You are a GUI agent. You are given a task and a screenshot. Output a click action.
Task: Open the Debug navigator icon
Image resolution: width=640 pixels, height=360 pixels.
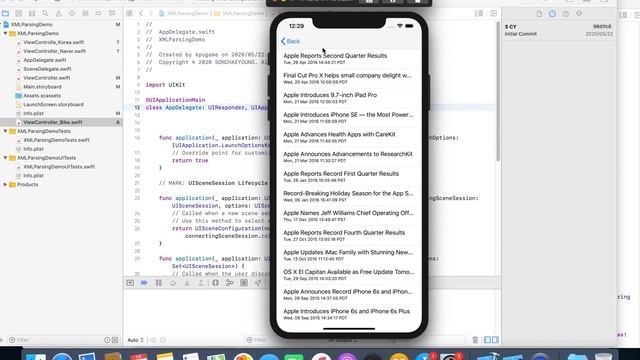coord(85,13)
